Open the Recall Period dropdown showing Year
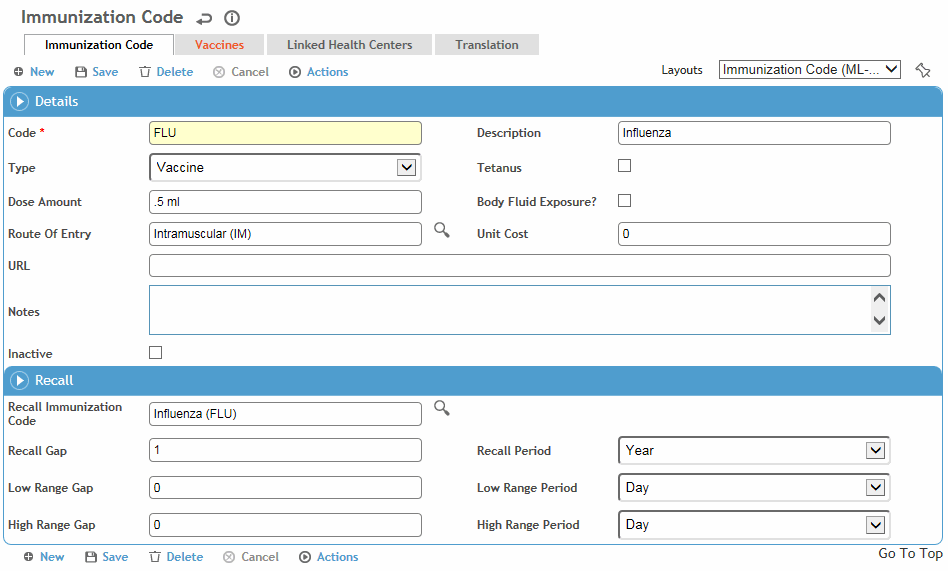948x571 pixels. click(754, 451)
